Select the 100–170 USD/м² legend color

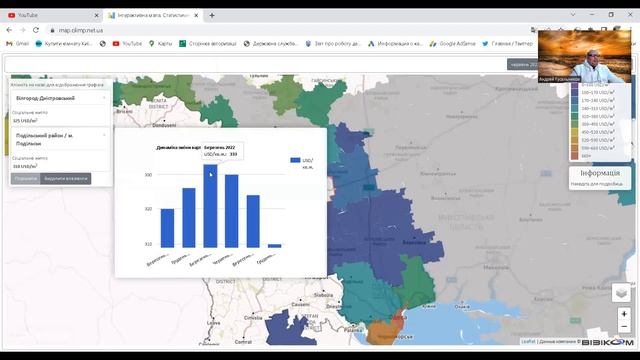click(575, 92)
